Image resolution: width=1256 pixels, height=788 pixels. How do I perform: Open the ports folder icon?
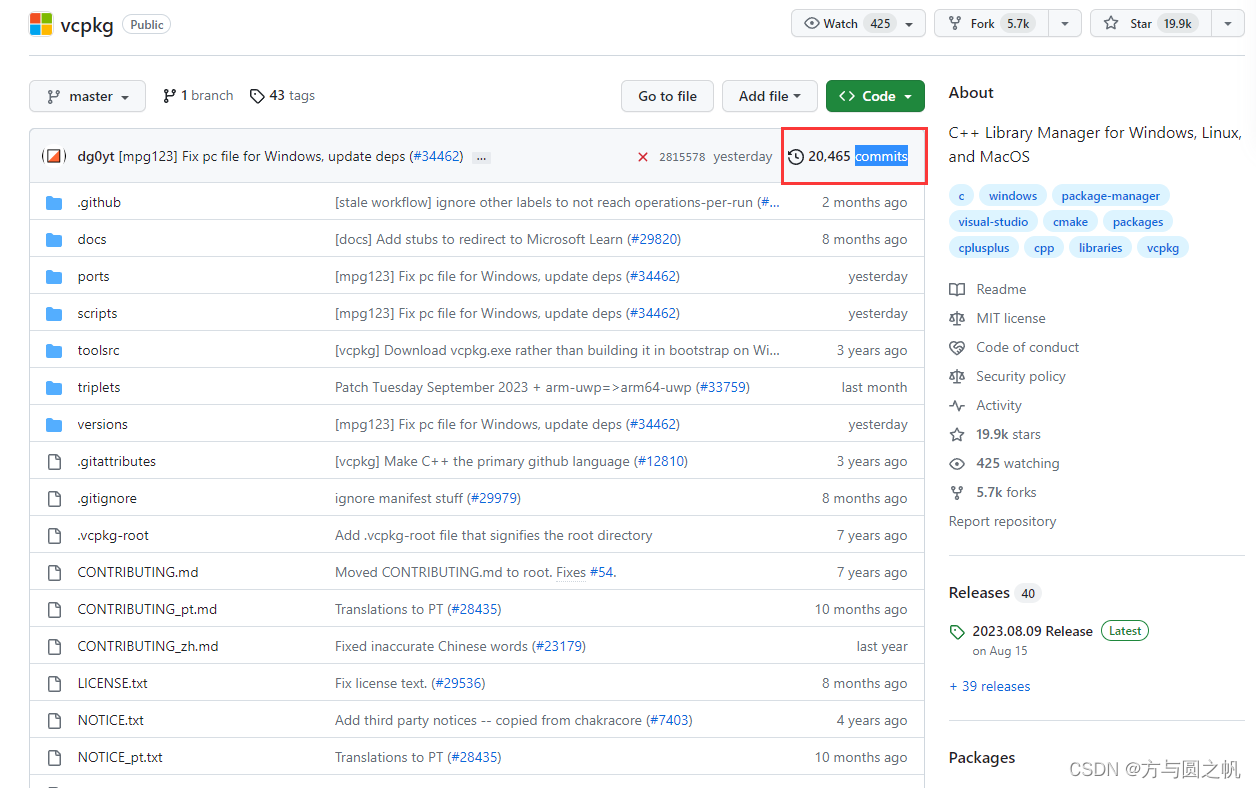pos(54,277)
